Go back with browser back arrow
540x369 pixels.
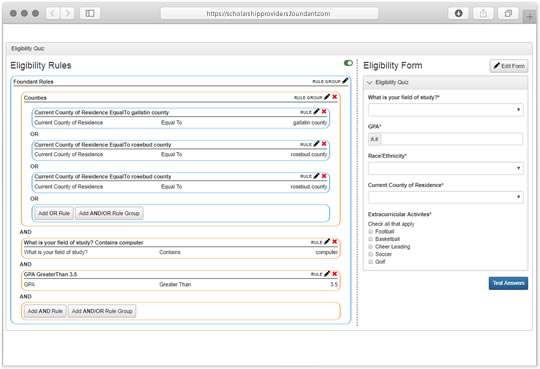click(52, 13)
